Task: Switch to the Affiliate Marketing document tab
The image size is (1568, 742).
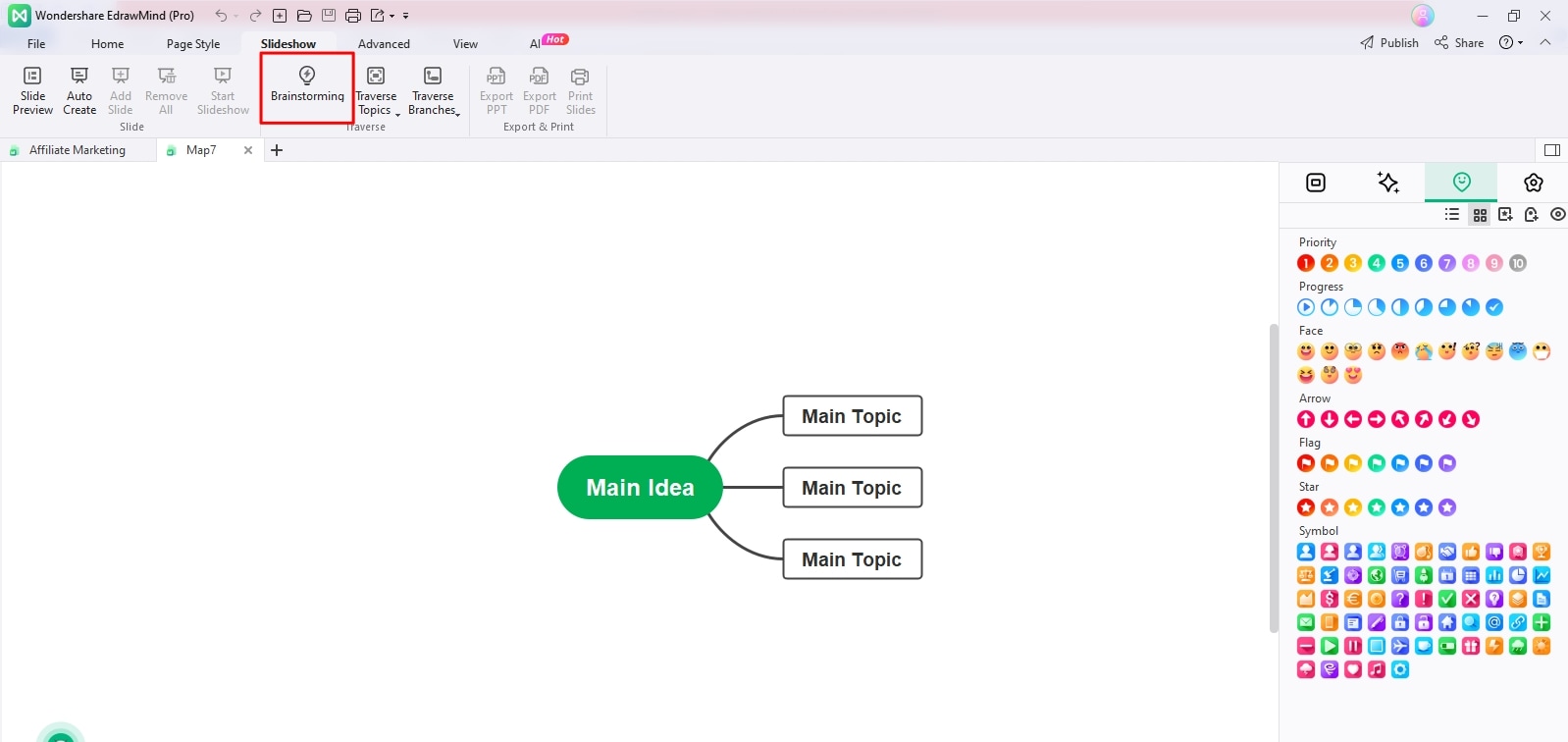Action: [78, 150]
